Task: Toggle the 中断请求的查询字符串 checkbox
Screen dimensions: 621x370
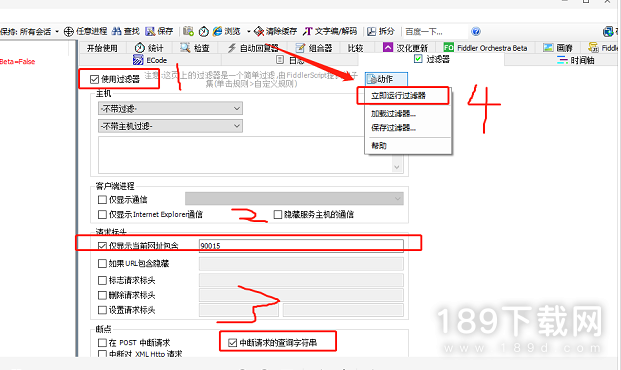Action: coord(232,342)
